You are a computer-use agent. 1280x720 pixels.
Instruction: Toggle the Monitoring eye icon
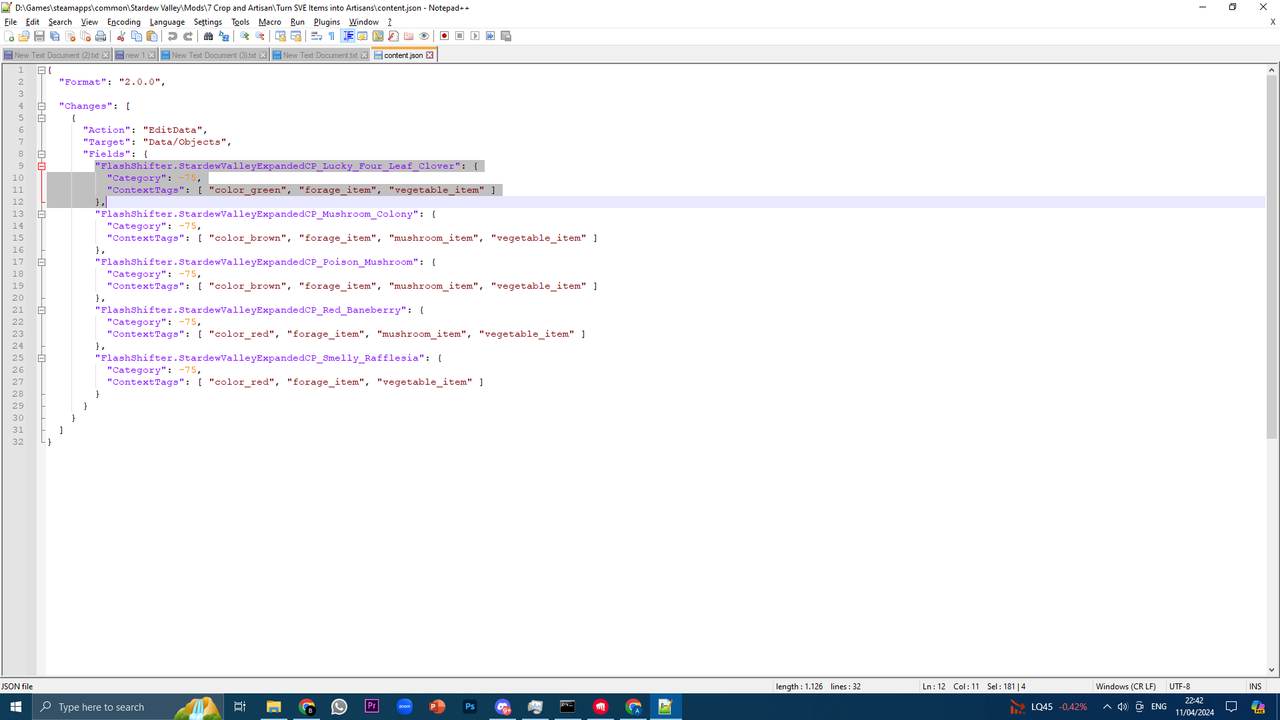tap(424, 36)
